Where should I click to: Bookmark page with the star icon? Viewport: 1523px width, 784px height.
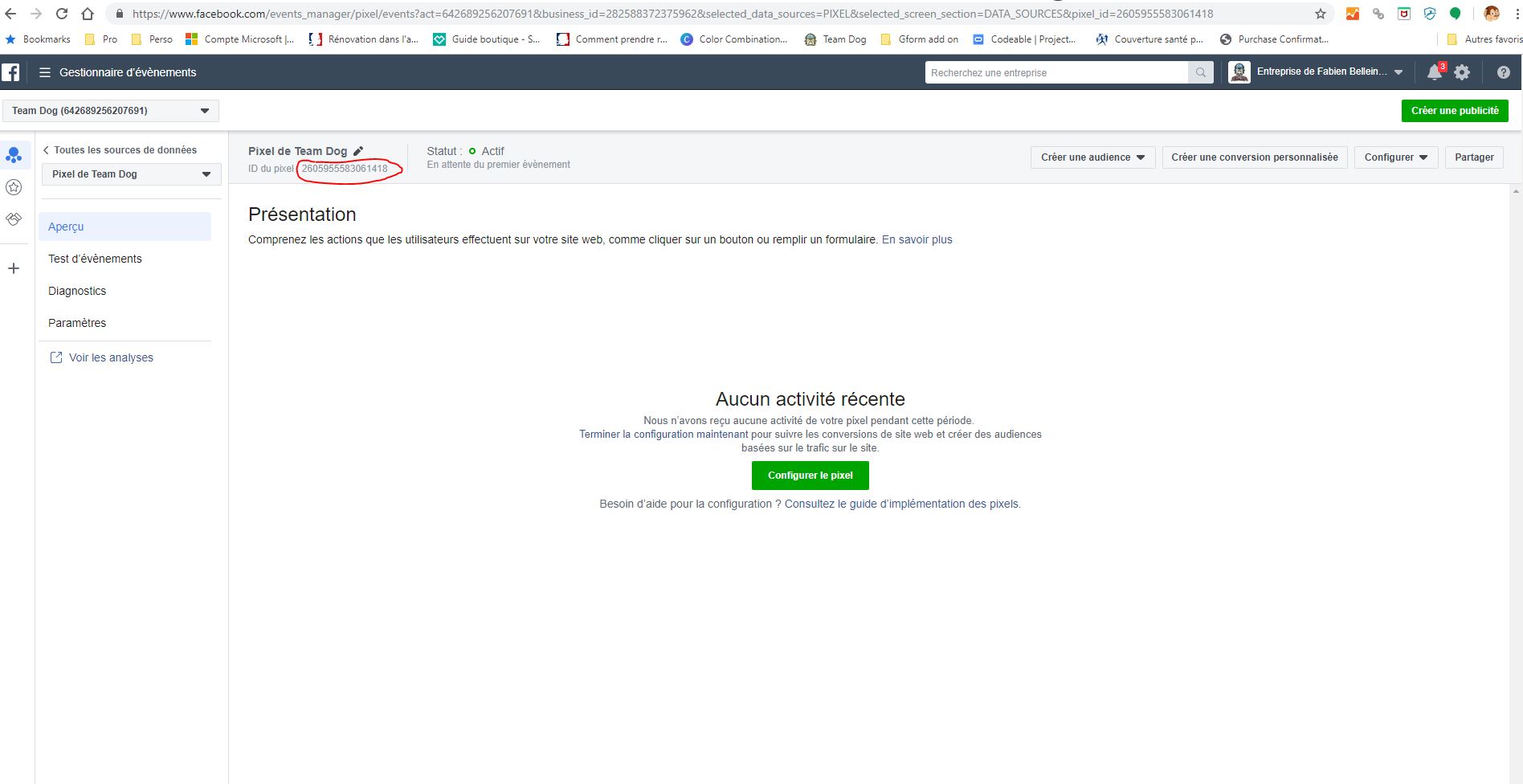click(1321, 14)
